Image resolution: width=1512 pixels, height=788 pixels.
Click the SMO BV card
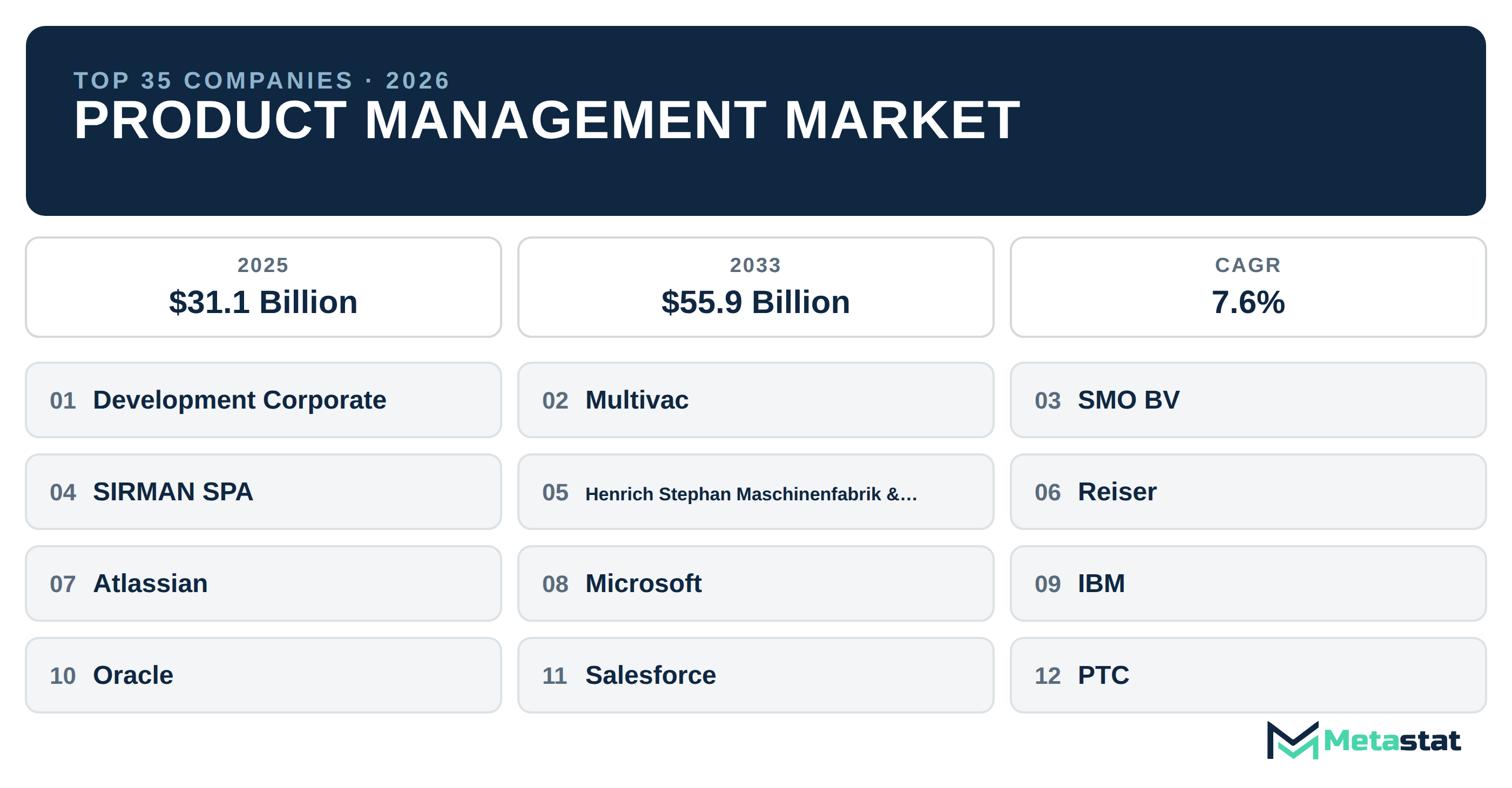point(1248,399)
